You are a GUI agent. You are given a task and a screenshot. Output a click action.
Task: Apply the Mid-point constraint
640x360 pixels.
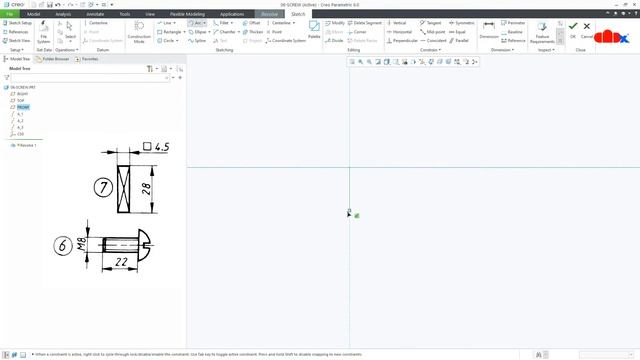[x=432, y=32]
